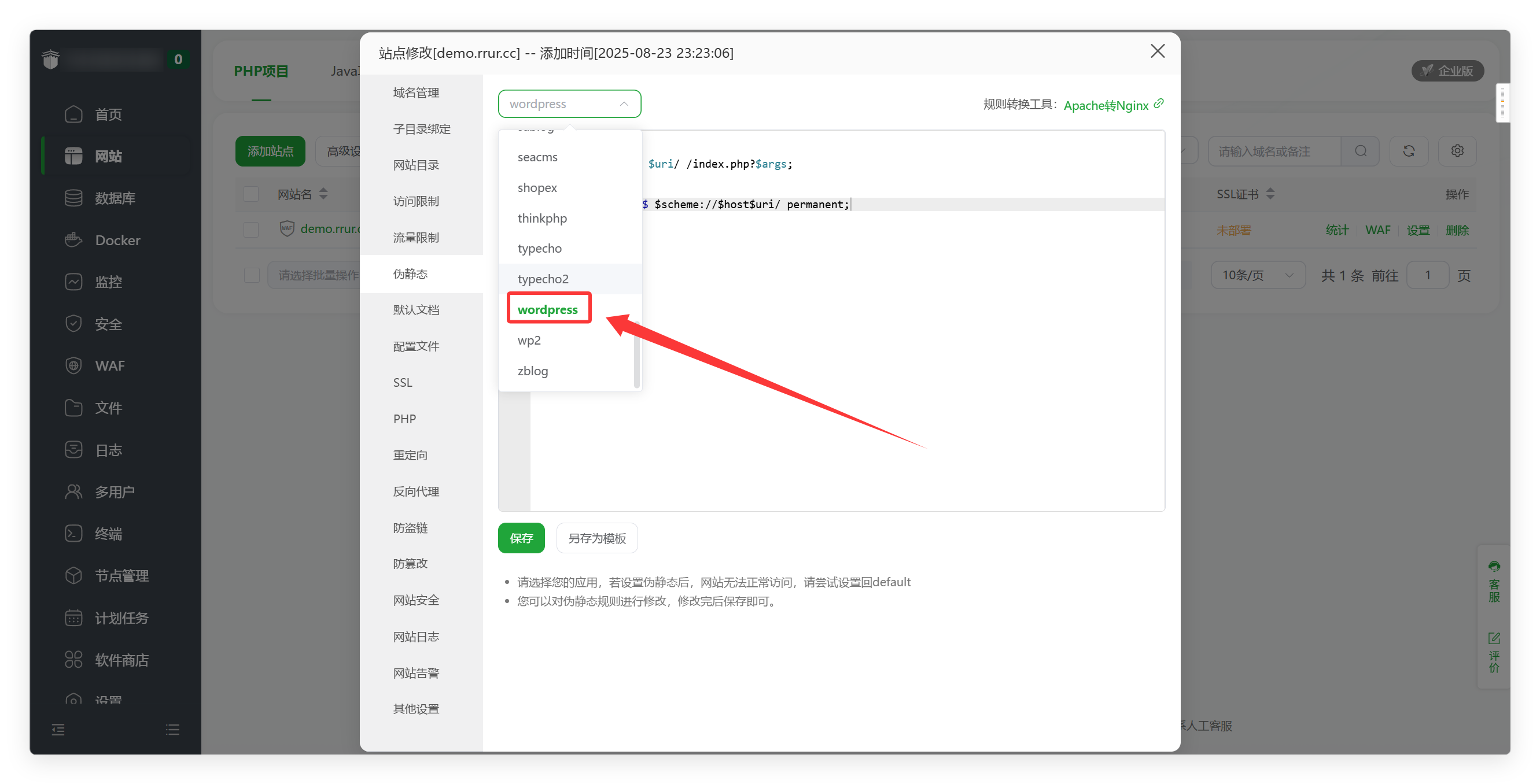Viewport: 1540px width, 784px height.
Task: Choose thinkphp from template list
Action: 570,218
